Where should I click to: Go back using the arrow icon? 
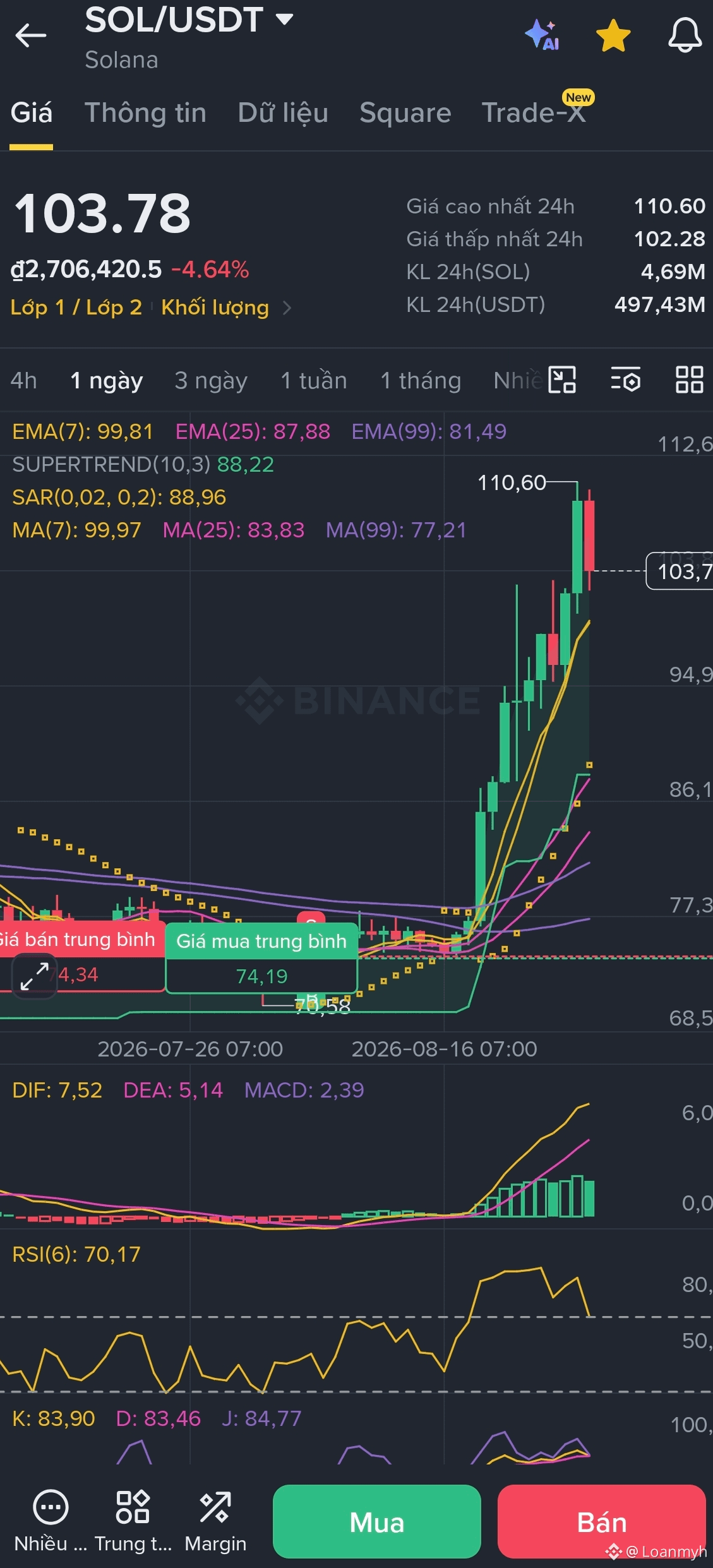(x=30, y=35)
